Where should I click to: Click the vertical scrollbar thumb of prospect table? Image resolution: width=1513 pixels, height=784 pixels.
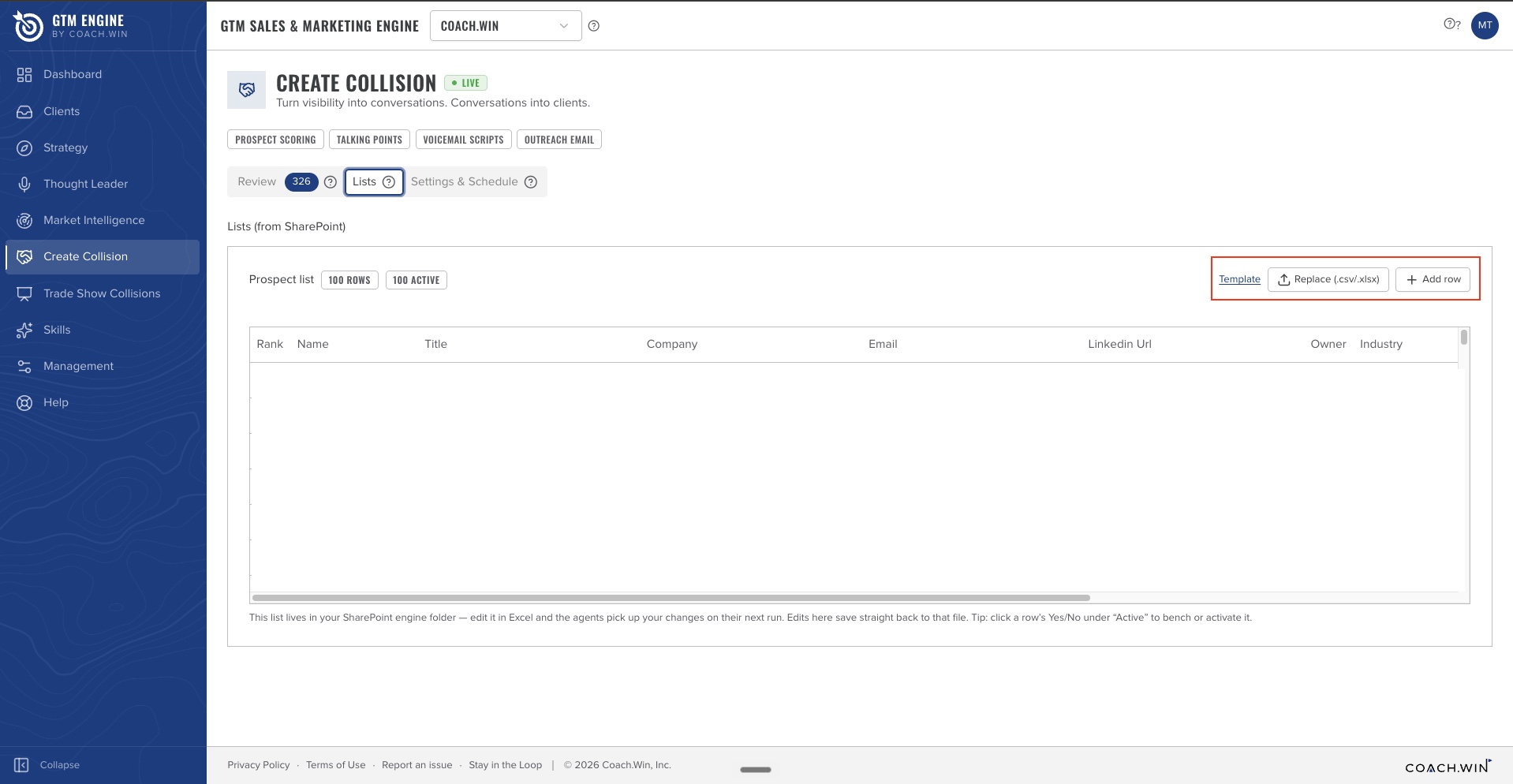point(1464,338)
